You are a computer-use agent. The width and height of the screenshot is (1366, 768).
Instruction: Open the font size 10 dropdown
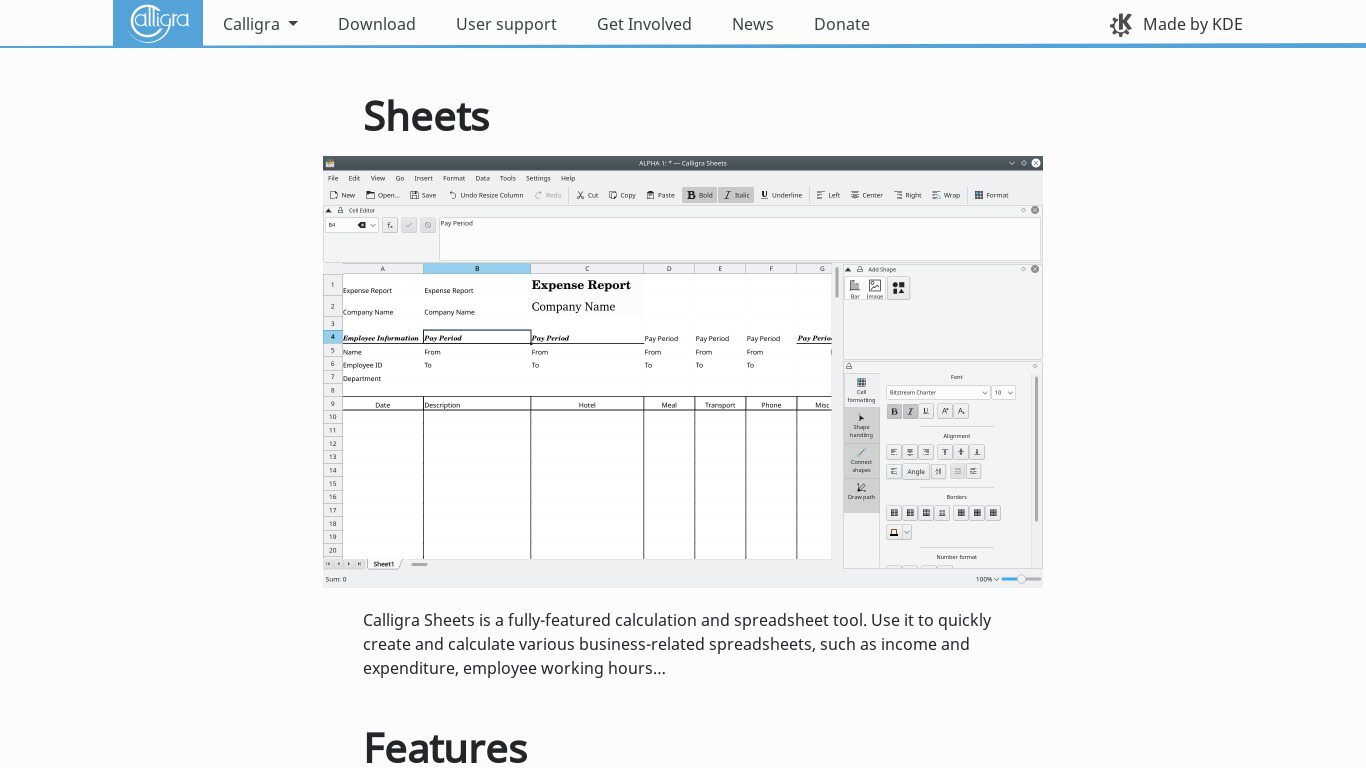point(1003,393)
